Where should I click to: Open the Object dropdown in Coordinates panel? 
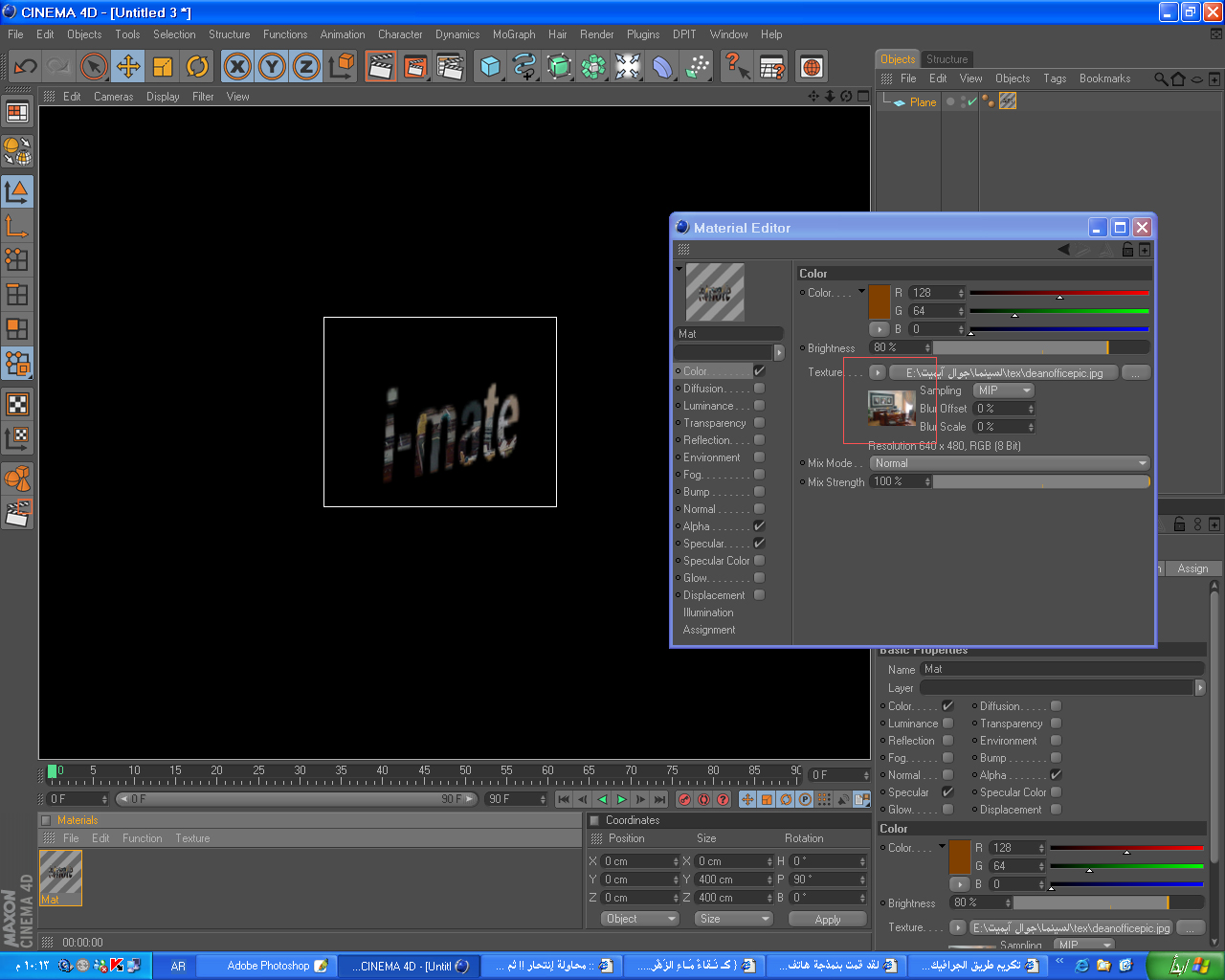click(x=641, y=919)
